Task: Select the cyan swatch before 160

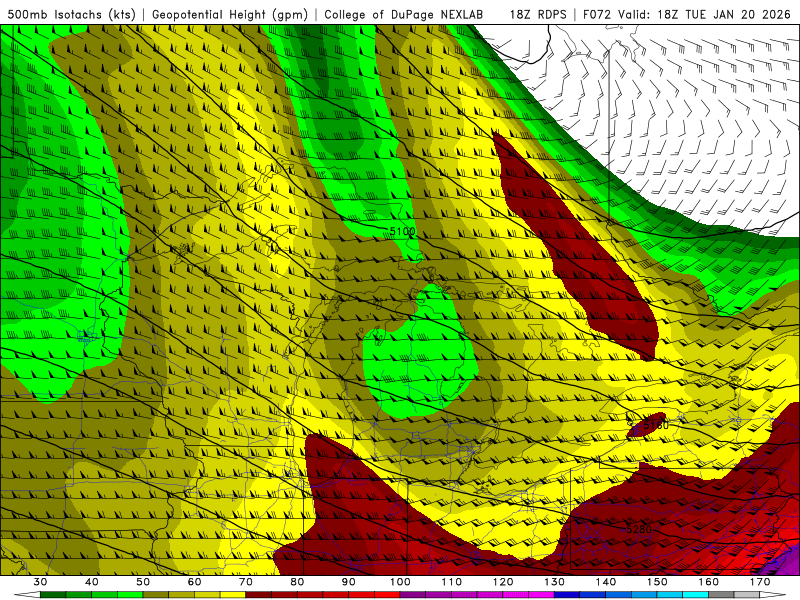Action: [x=695, y=595]
